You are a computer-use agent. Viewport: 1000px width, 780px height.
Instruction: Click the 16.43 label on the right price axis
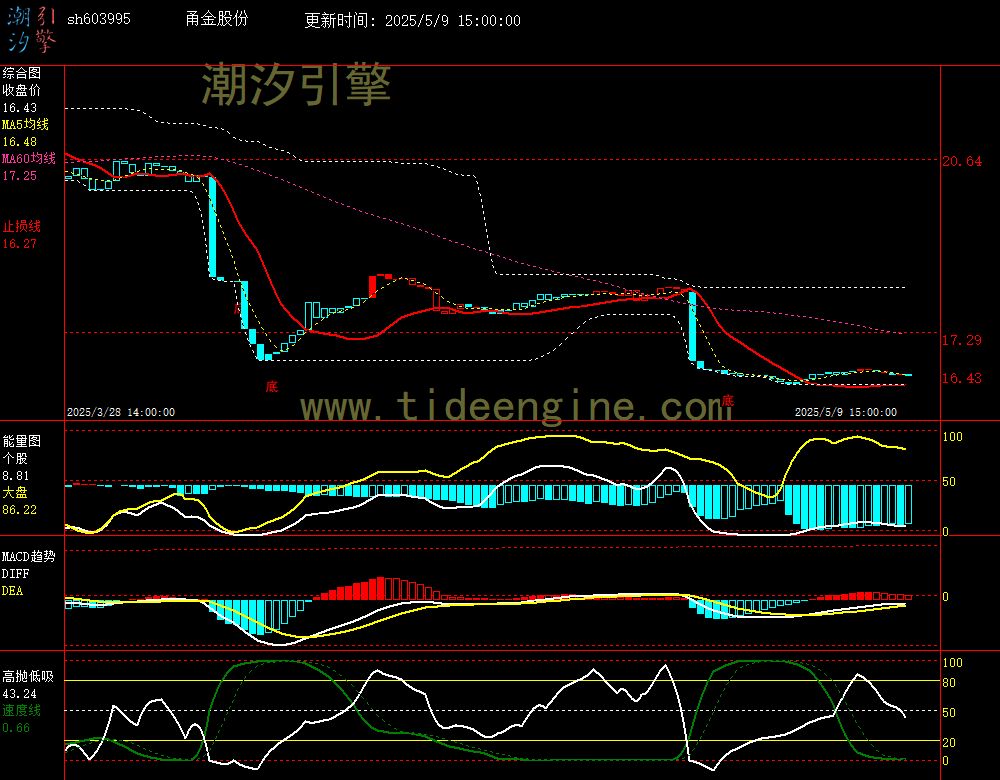(x=962, y=378)
